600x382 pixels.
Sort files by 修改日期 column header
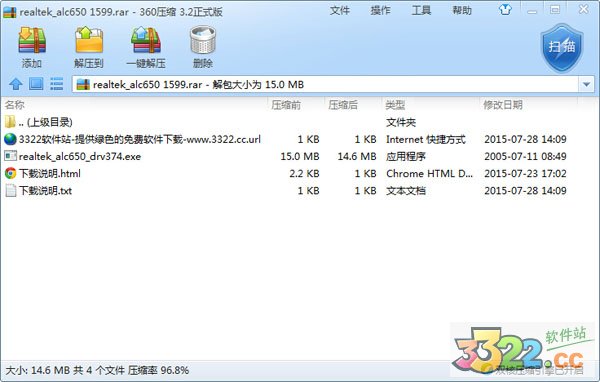click(503, 104)
